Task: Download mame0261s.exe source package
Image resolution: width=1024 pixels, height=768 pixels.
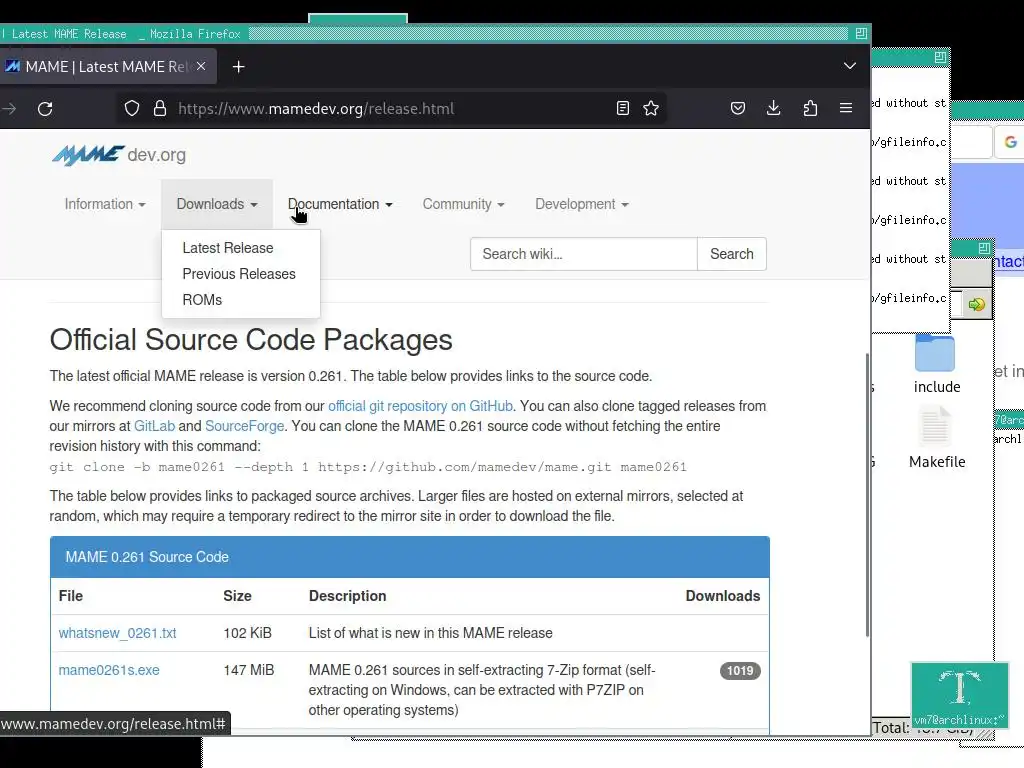Action: (109, 670)
